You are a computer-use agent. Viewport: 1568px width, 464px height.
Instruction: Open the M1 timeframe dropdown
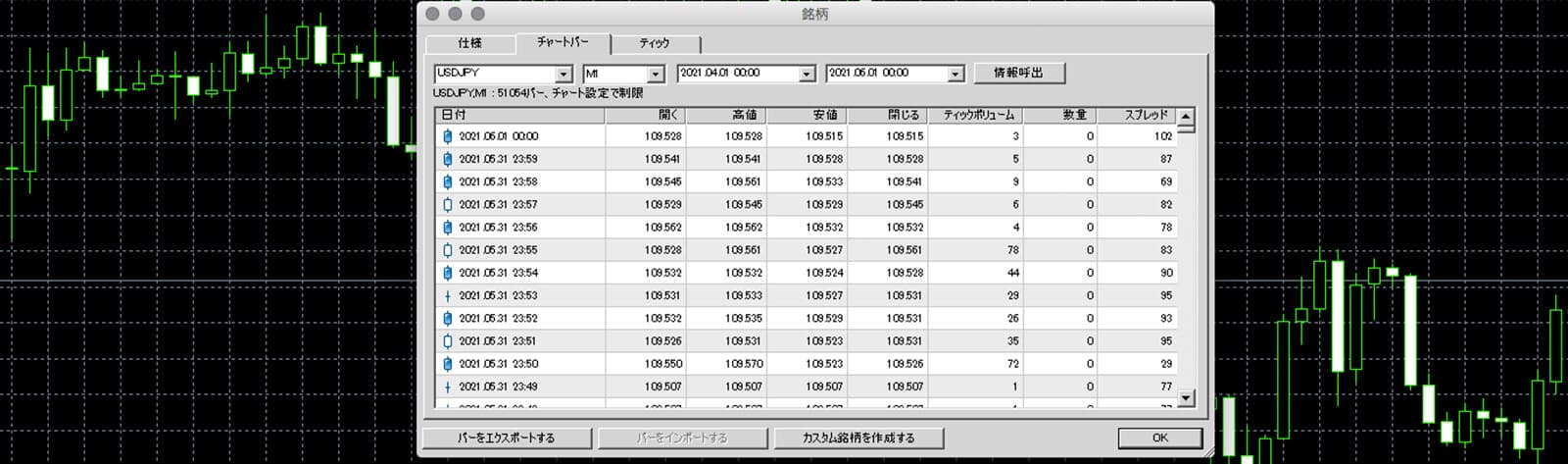(656, 74)
